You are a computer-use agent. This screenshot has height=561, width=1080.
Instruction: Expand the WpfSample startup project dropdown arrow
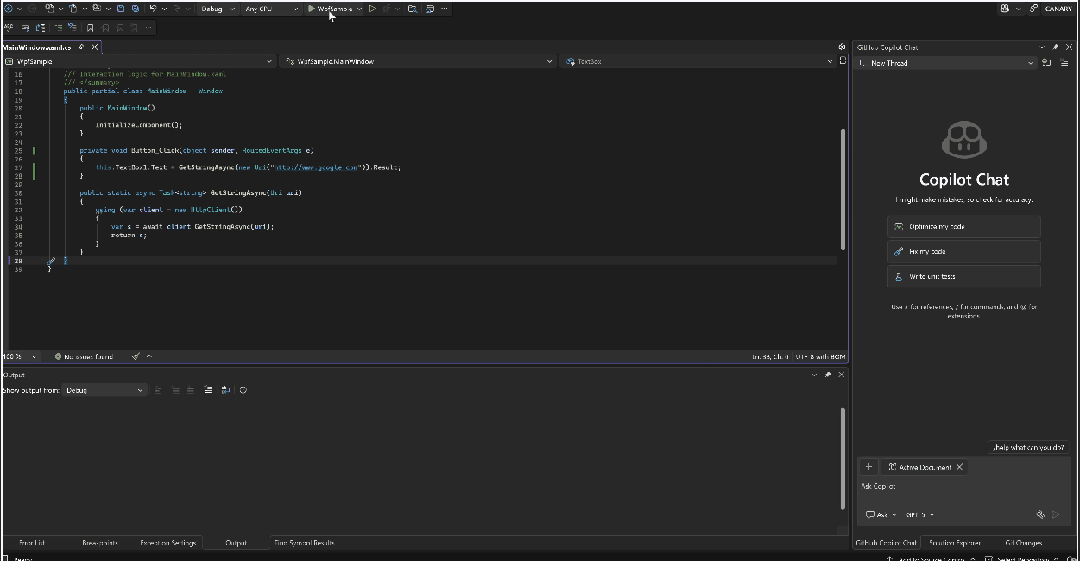coord(359,9)
